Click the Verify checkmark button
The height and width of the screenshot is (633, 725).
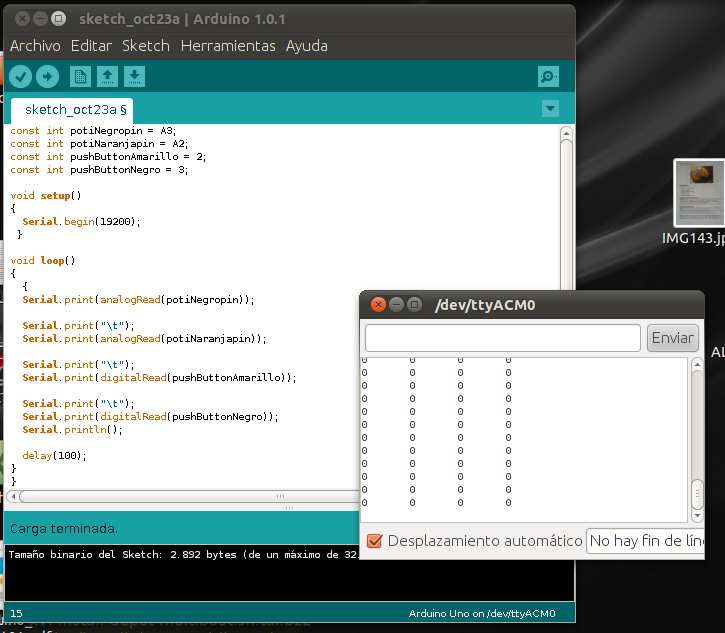pyautogui.click(x=20, y=76)
